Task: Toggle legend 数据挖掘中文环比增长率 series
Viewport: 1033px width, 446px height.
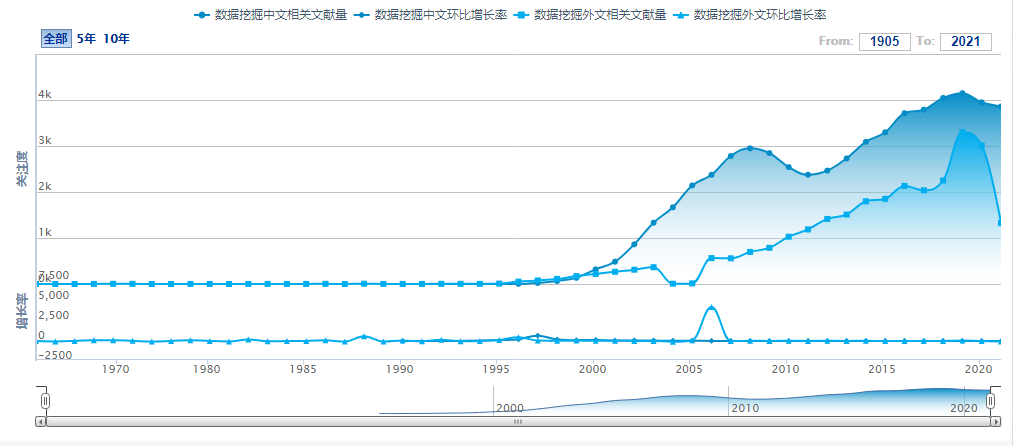Action: [x=430, y=14]
